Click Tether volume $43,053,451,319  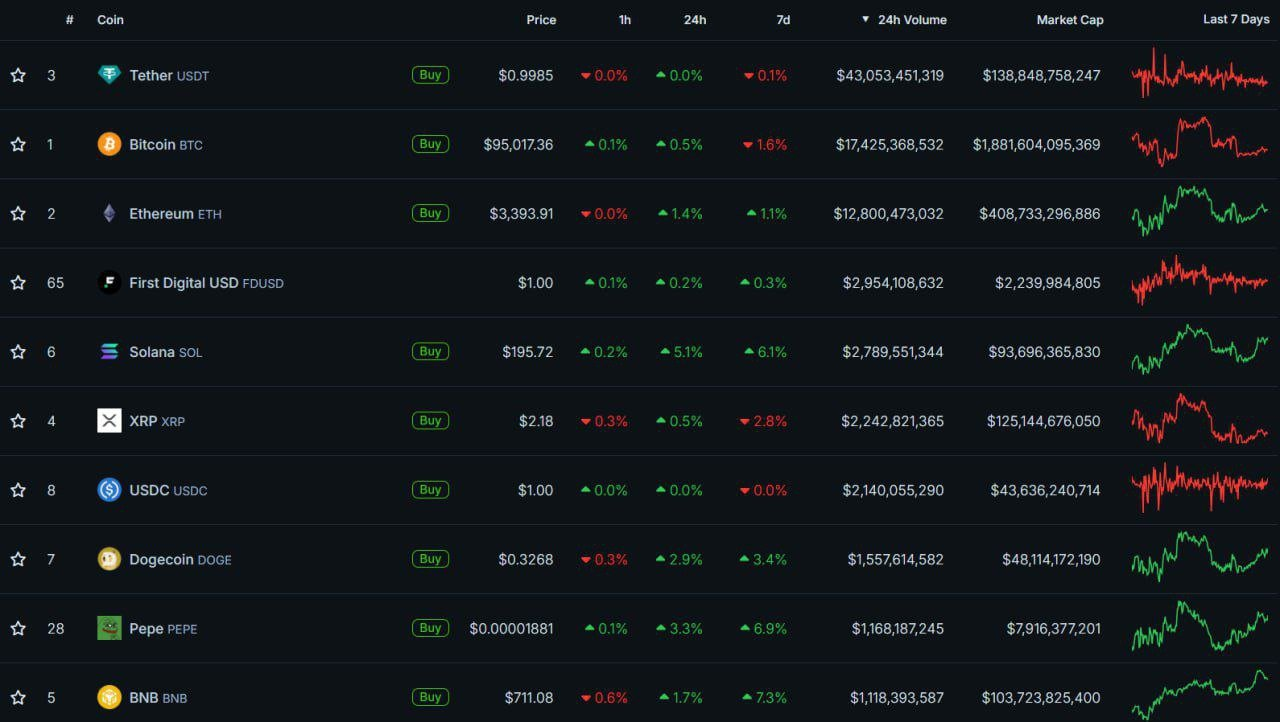(x=890, y=75)
